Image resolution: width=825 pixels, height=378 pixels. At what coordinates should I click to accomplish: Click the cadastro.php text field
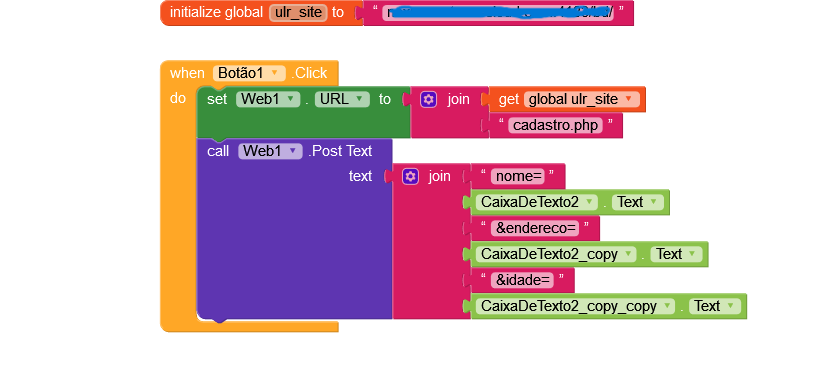coord(556,126)
